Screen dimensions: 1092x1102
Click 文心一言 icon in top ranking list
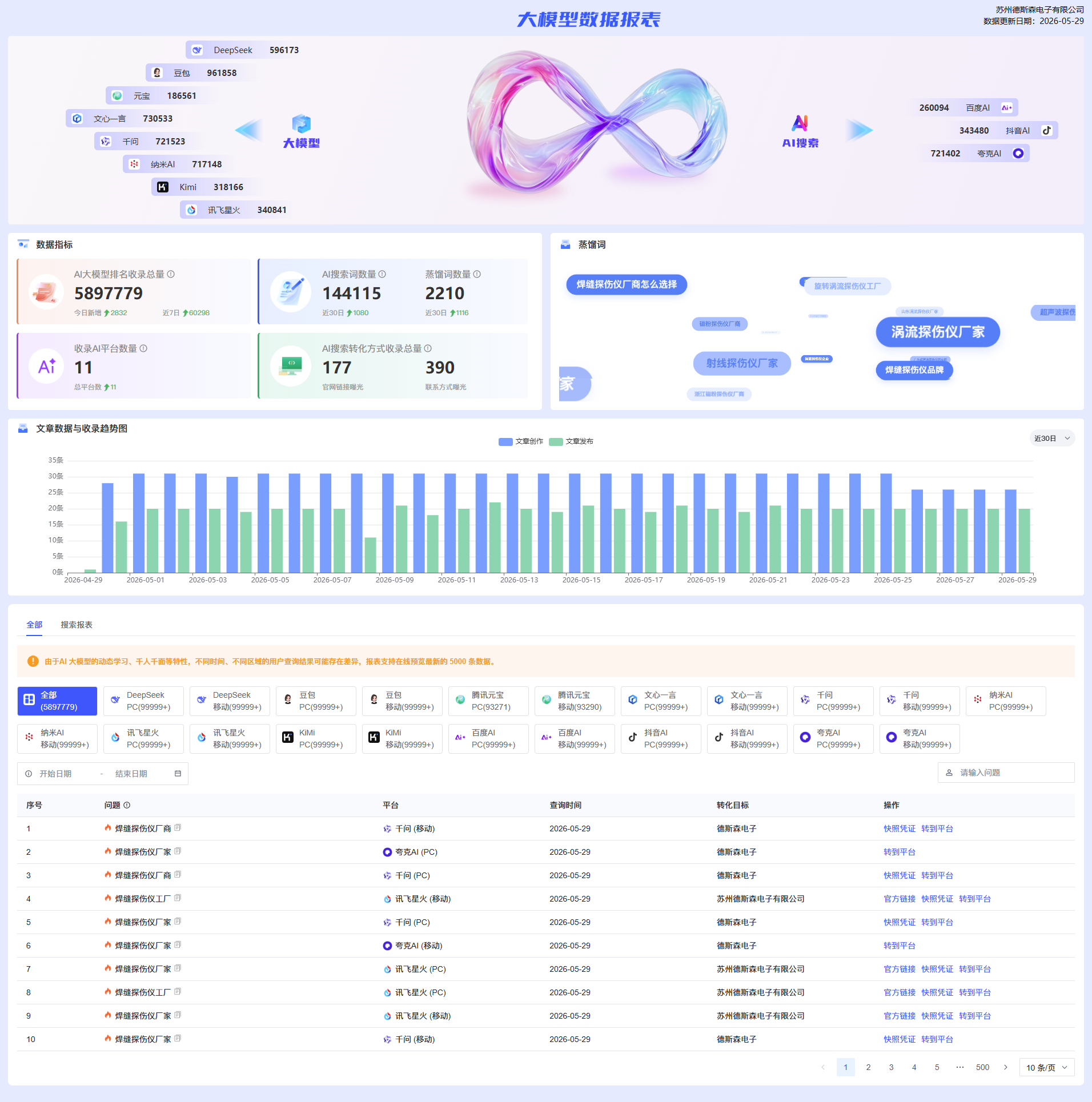click(77, 119)
